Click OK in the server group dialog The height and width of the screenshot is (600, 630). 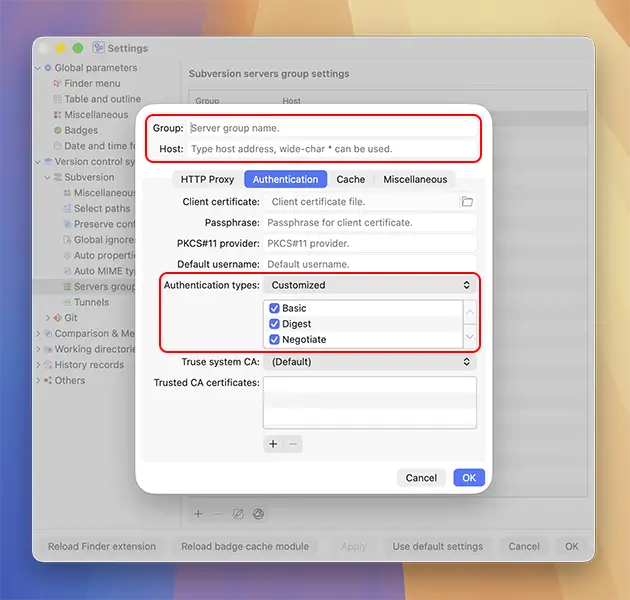(x=469, y=477)
